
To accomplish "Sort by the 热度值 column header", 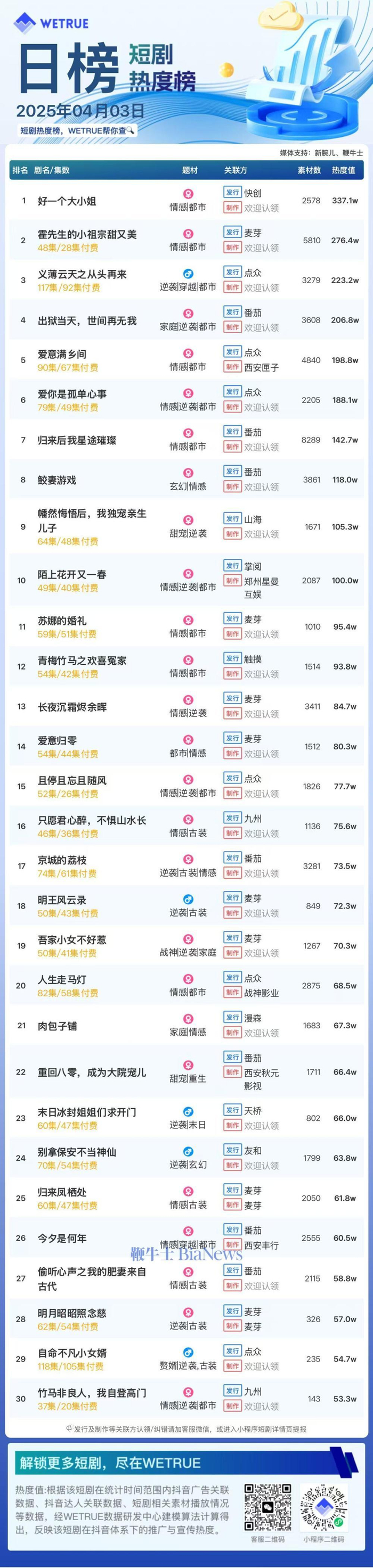I will tap(343, 170).
